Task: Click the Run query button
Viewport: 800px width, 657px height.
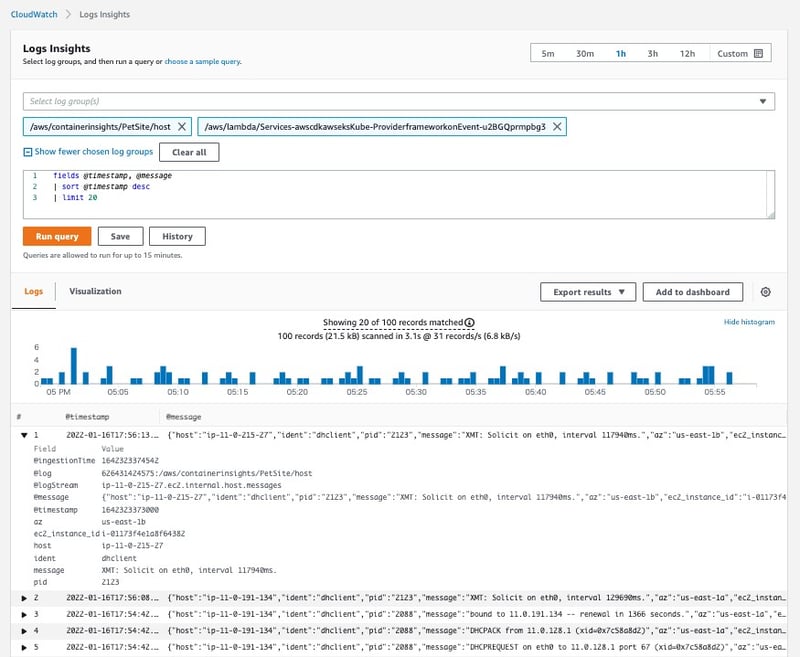Action: 57,236
